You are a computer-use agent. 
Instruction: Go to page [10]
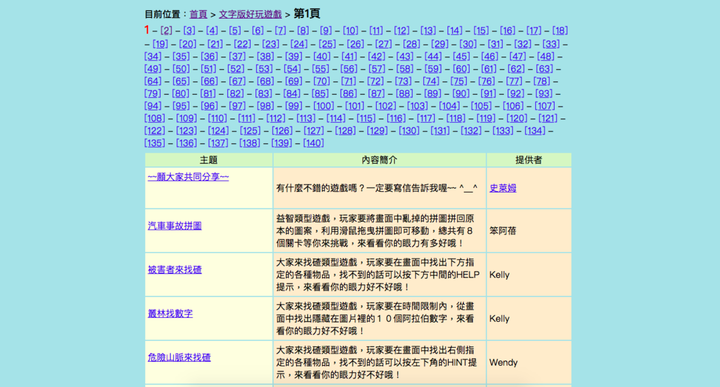point(350,31)
